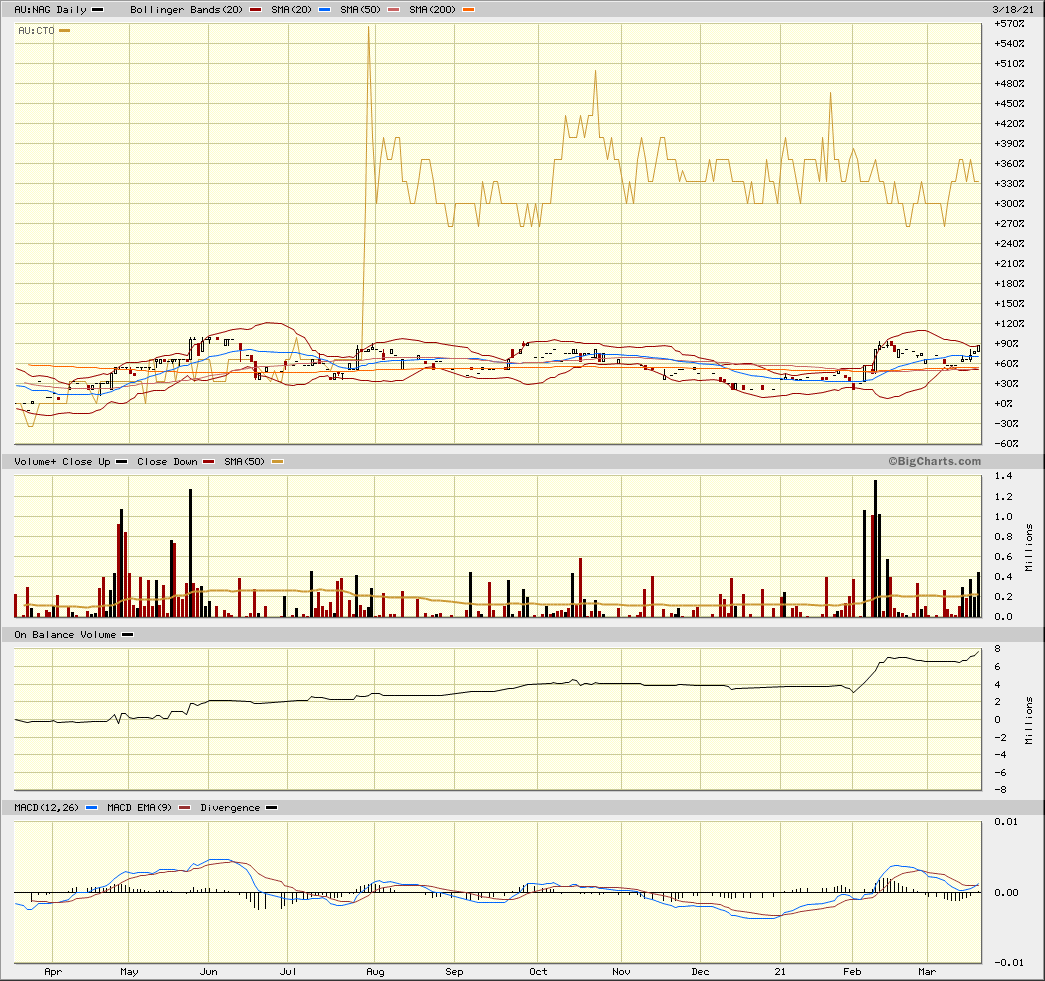Click the +570% price axis label
1045x981 pixels.
point(1009,23)
